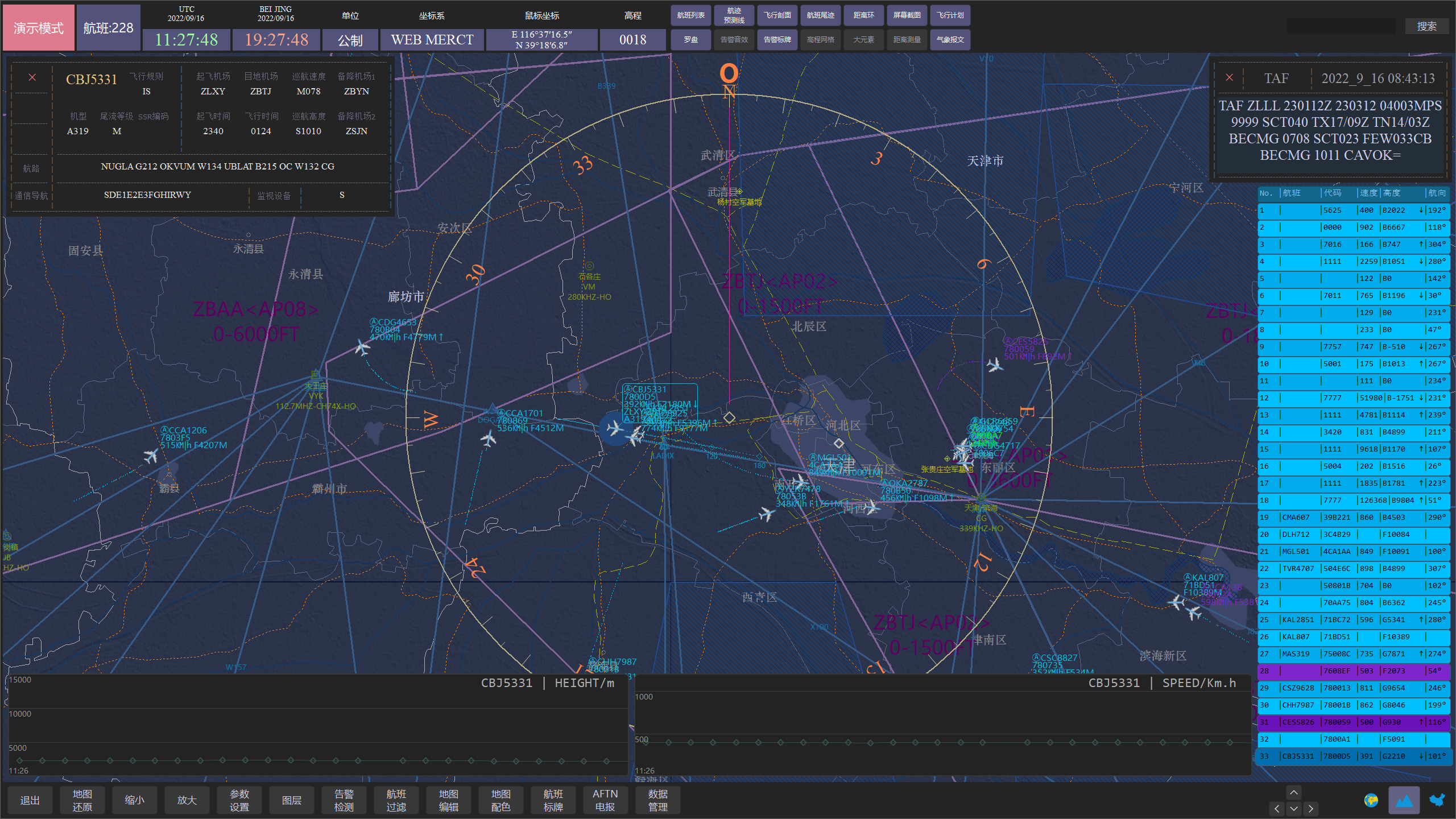1456x819 pixels.
Task: Select the China map outline icon
Action: click(1437, 801)
